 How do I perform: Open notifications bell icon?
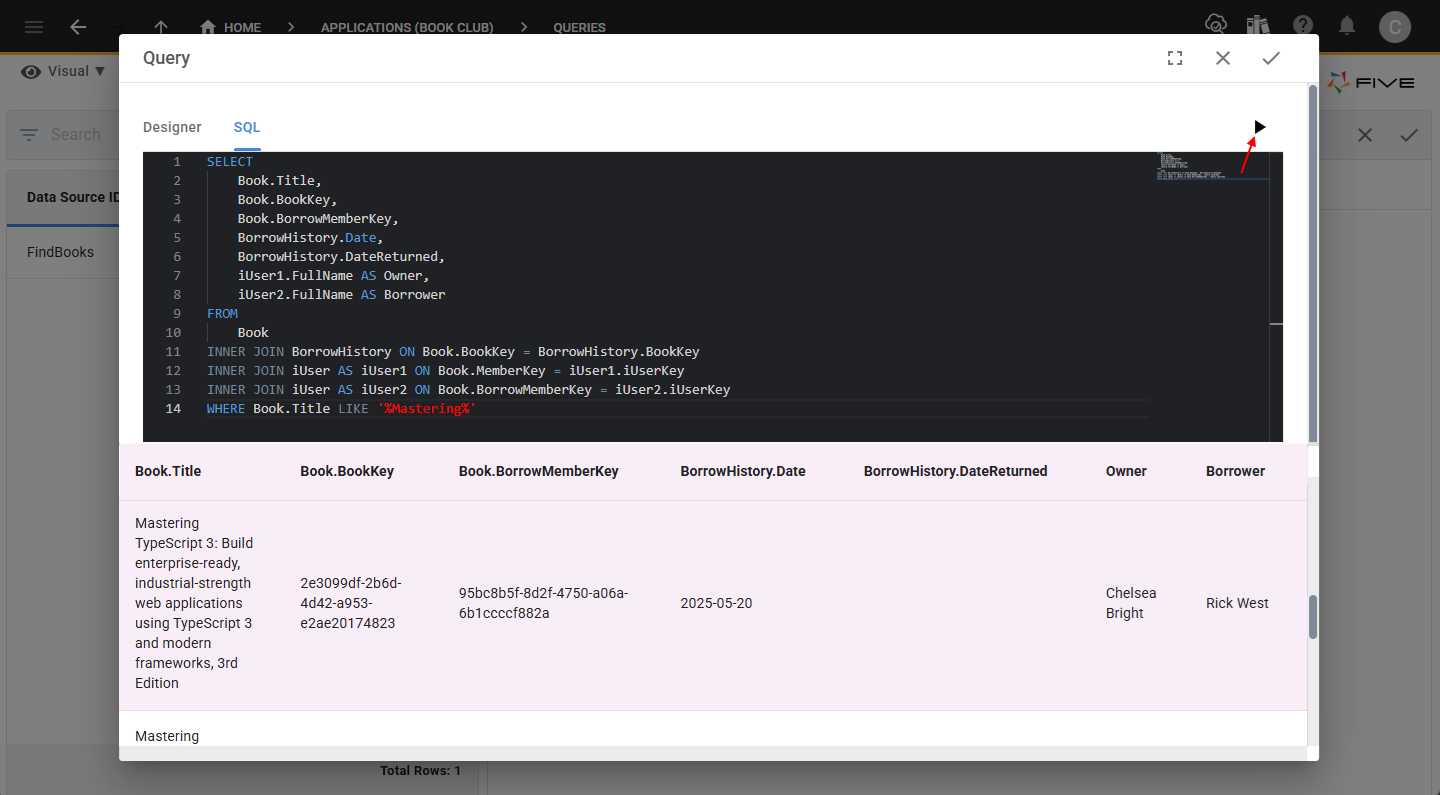click(x=1348, y=25)
